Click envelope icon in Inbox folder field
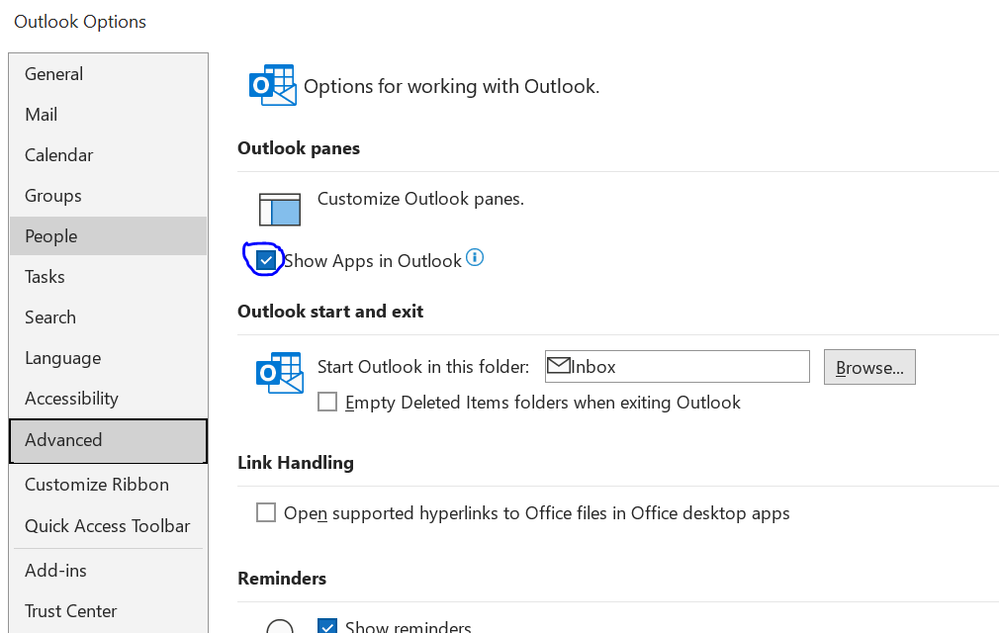This screenshot has width=999, height=633. coord(558,366)
